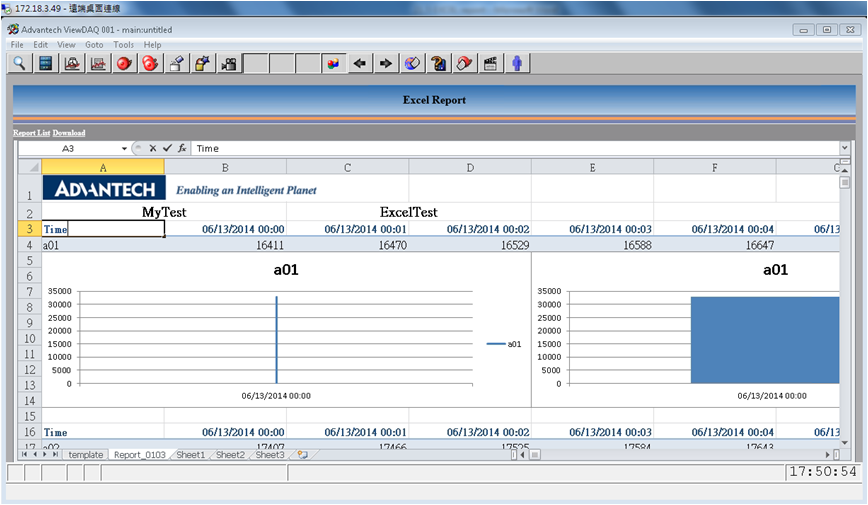Click row 4 label a01 cell
Image resolution: width=868 pixels, height=505 pixels.
(x=103, y=245)
